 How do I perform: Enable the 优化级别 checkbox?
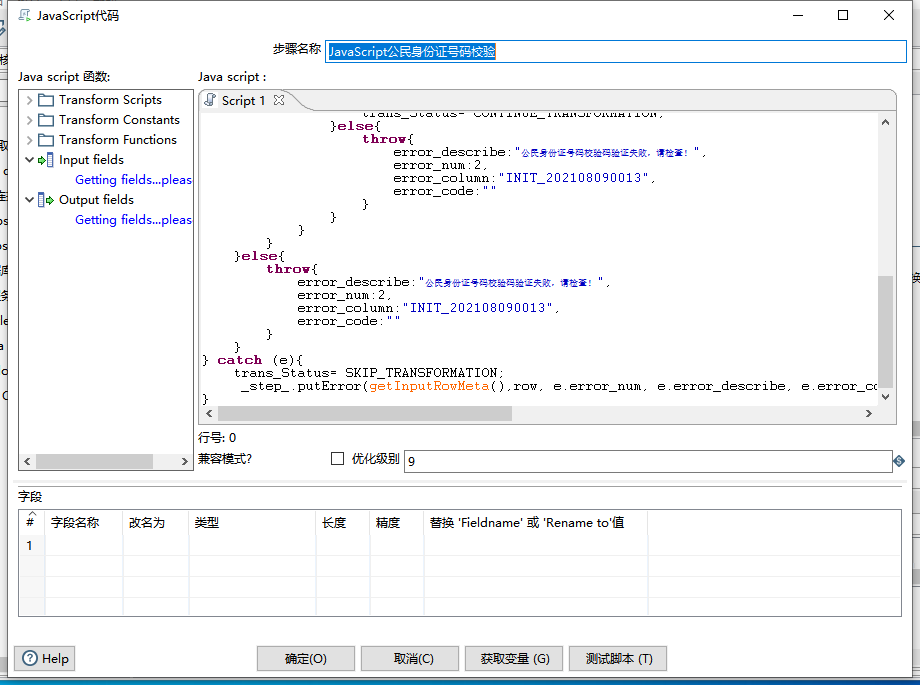(x=338, y=459)
